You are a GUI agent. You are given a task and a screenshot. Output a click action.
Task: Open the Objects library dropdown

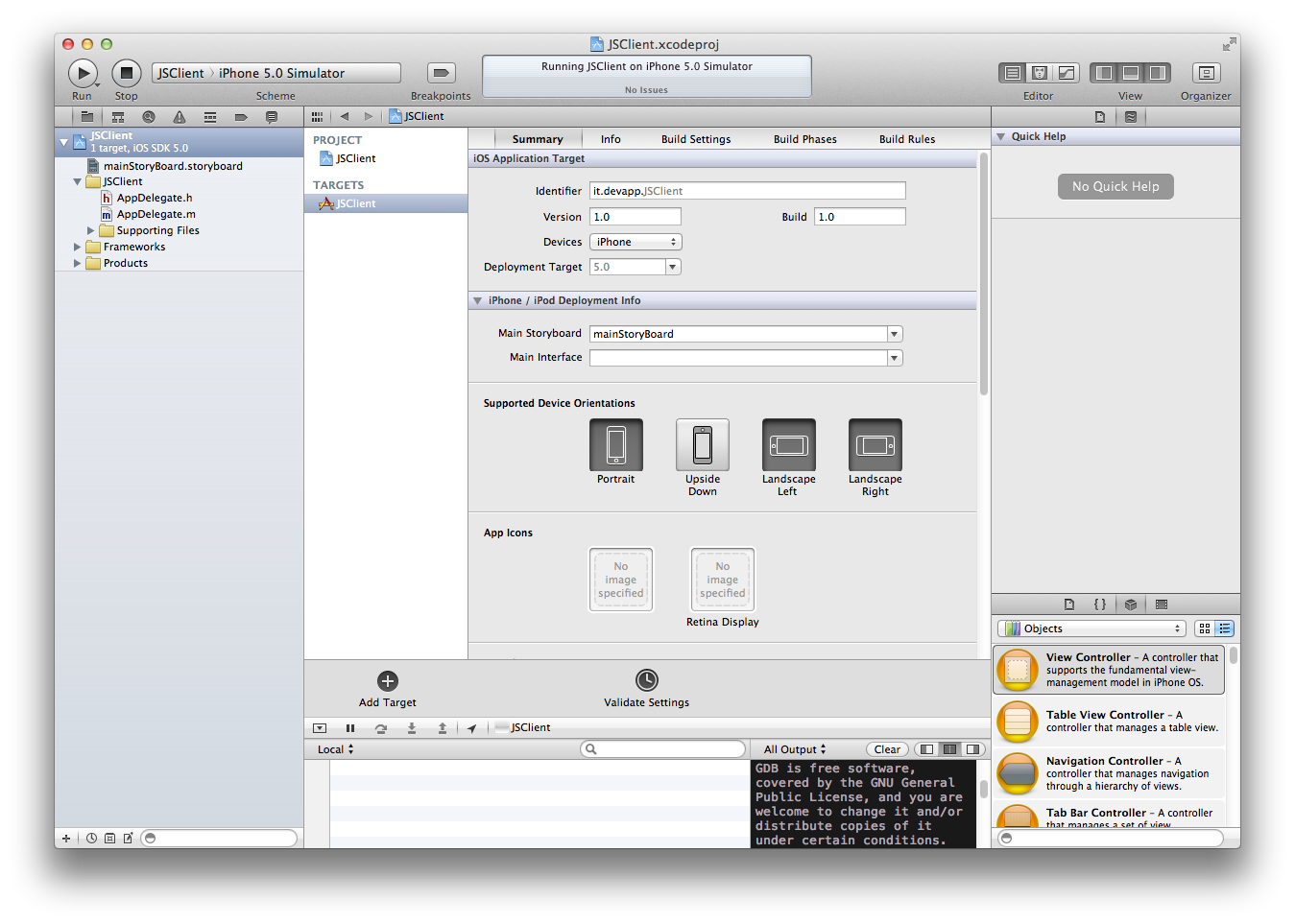point(1092,628)
